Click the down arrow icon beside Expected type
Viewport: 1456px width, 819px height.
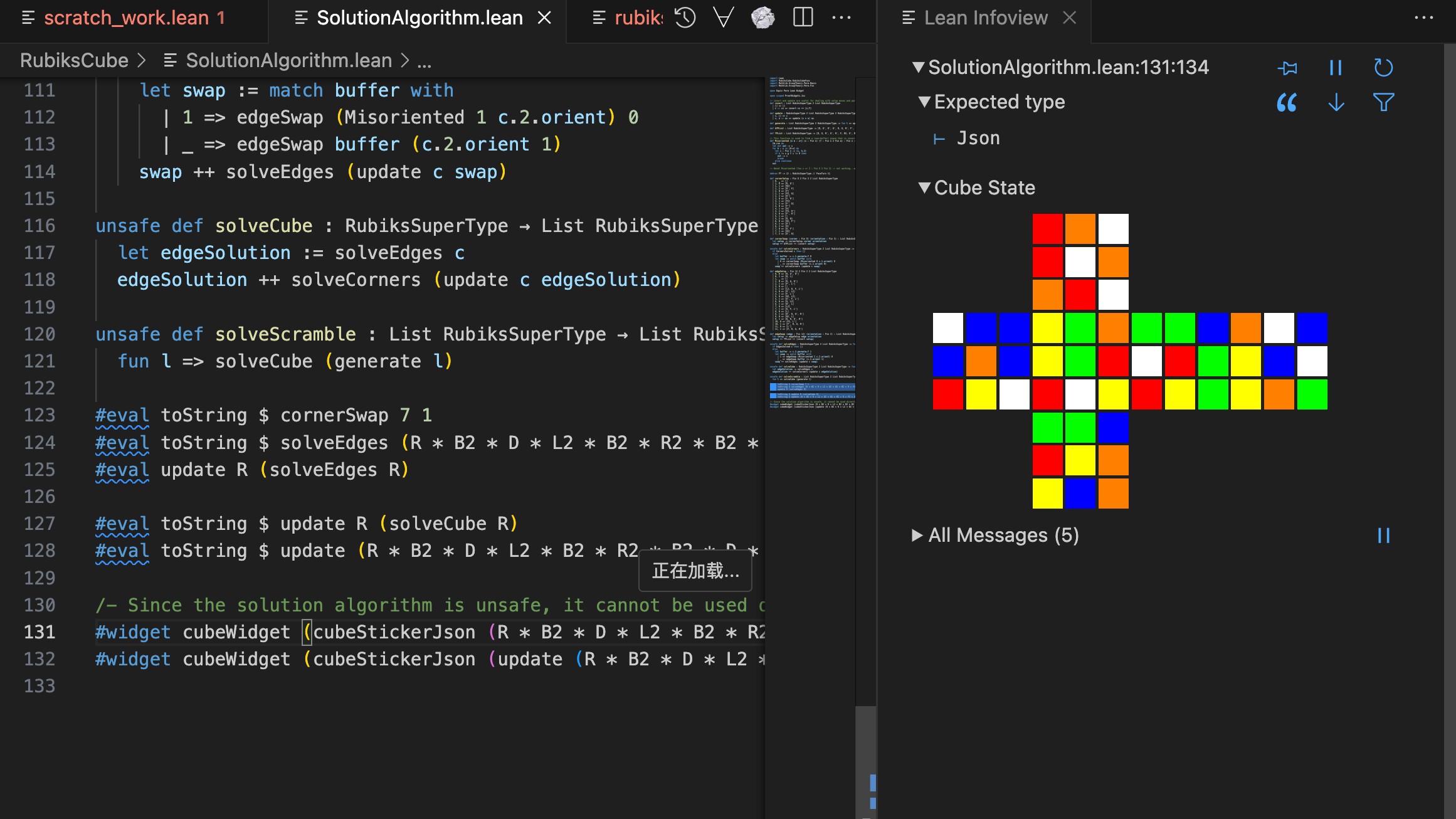point(1336,102)
